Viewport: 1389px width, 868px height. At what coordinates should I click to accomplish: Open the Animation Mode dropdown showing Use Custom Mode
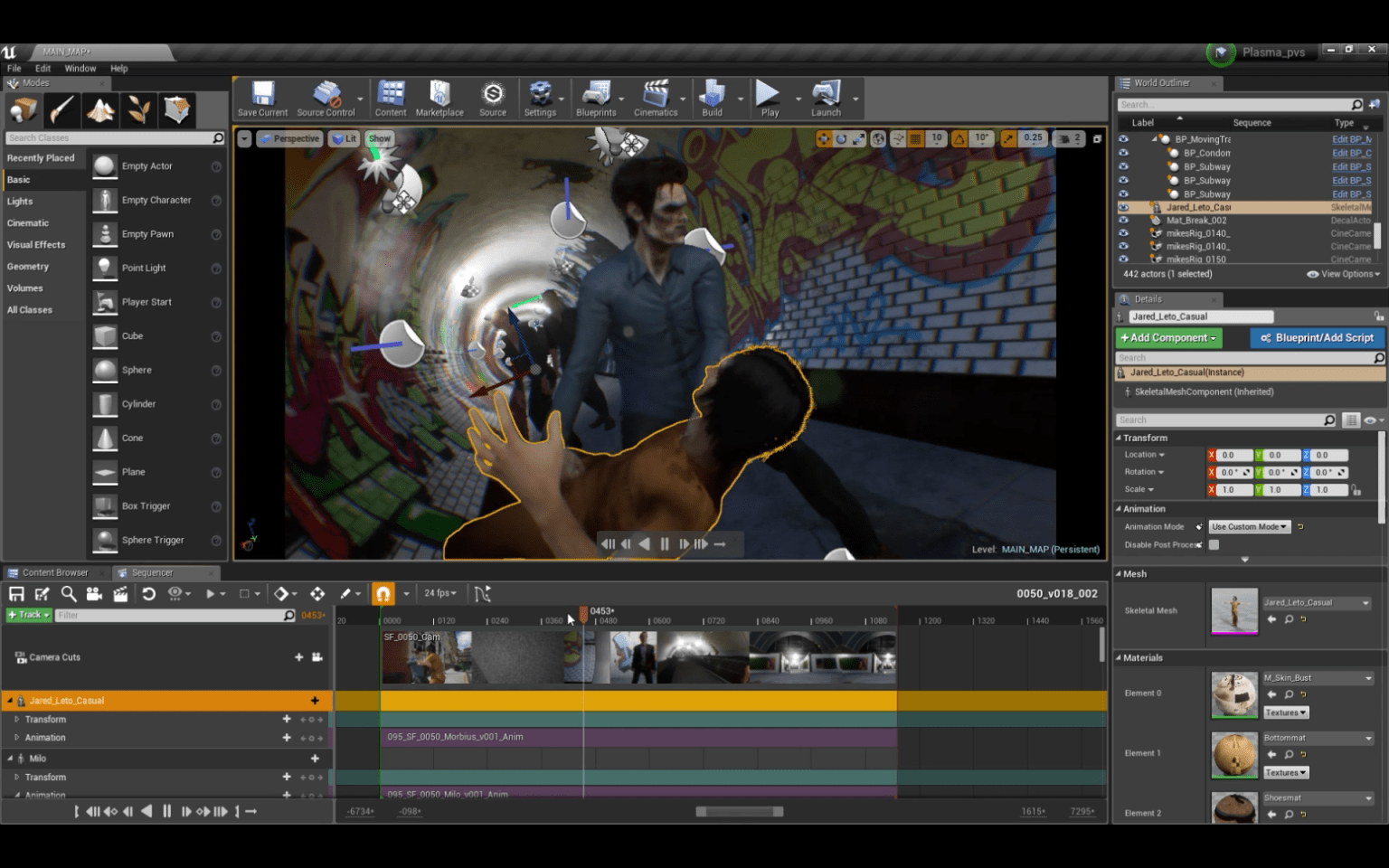(1249, 526)
